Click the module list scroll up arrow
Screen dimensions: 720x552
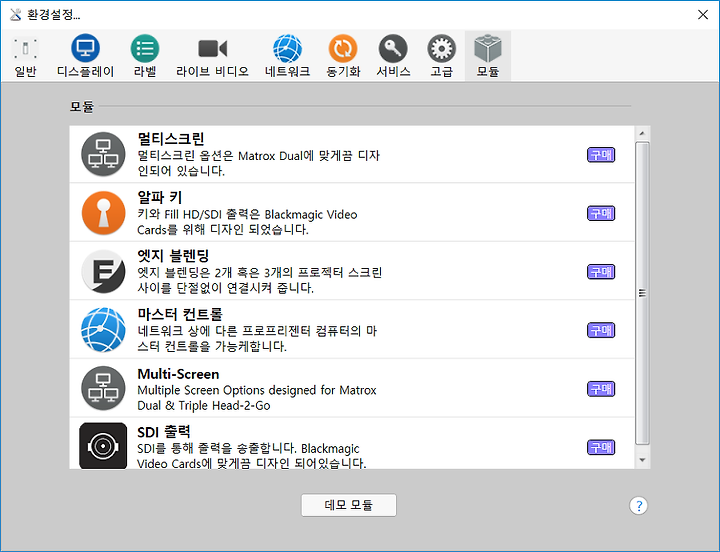[x=642, y=134]
